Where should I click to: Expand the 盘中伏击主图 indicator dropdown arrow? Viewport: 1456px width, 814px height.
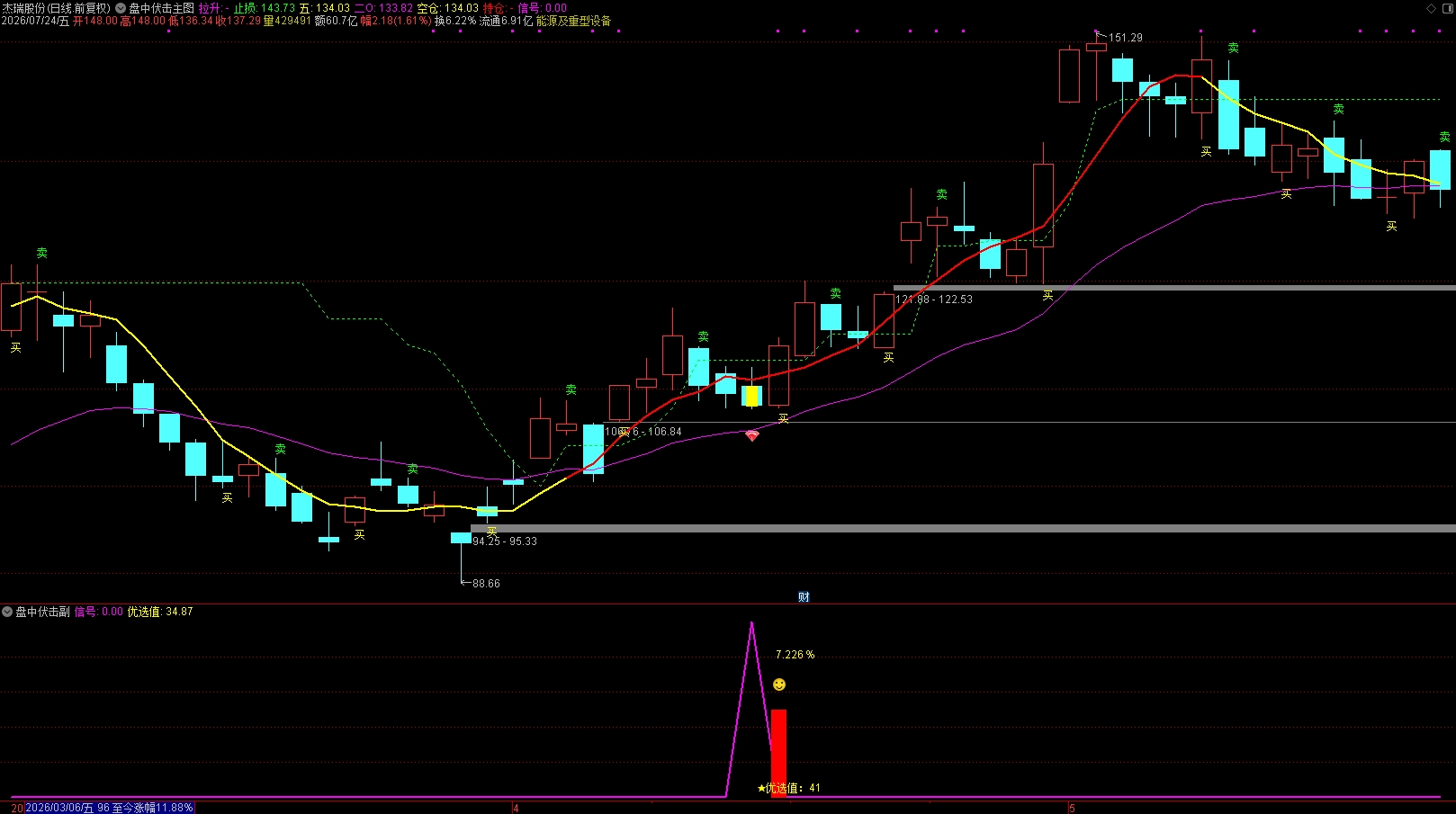click(x=121, y=8)
